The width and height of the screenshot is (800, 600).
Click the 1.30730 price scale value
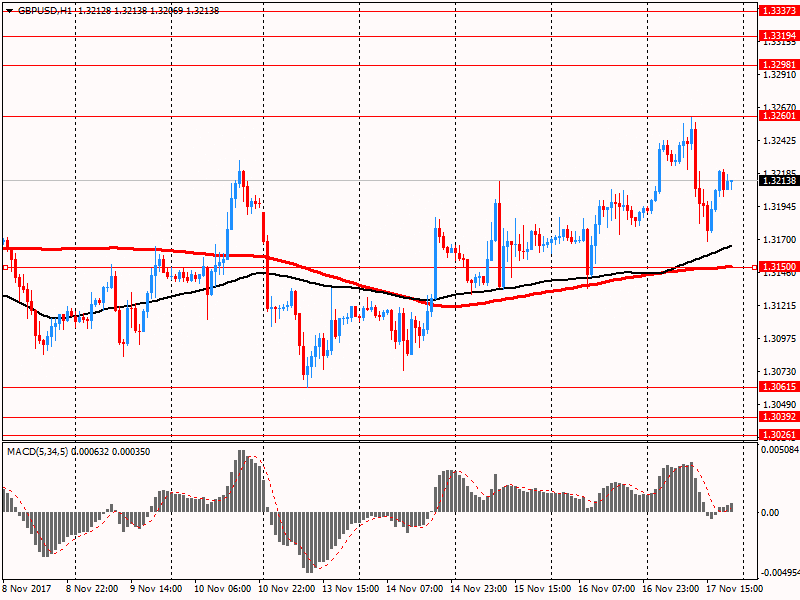[780, 371]
